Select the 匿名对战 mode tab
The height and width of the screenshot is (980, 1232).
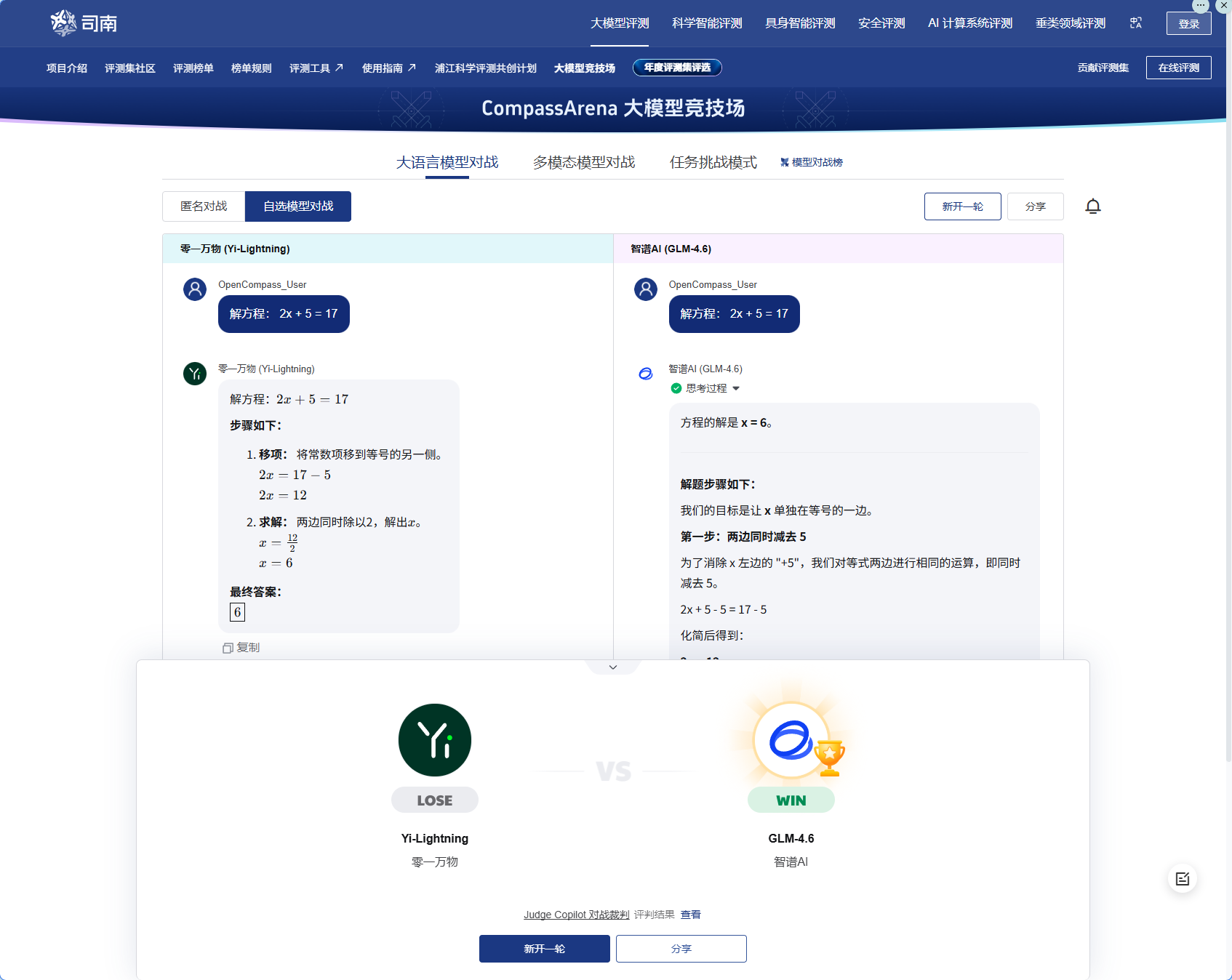[x=204, y=206]
